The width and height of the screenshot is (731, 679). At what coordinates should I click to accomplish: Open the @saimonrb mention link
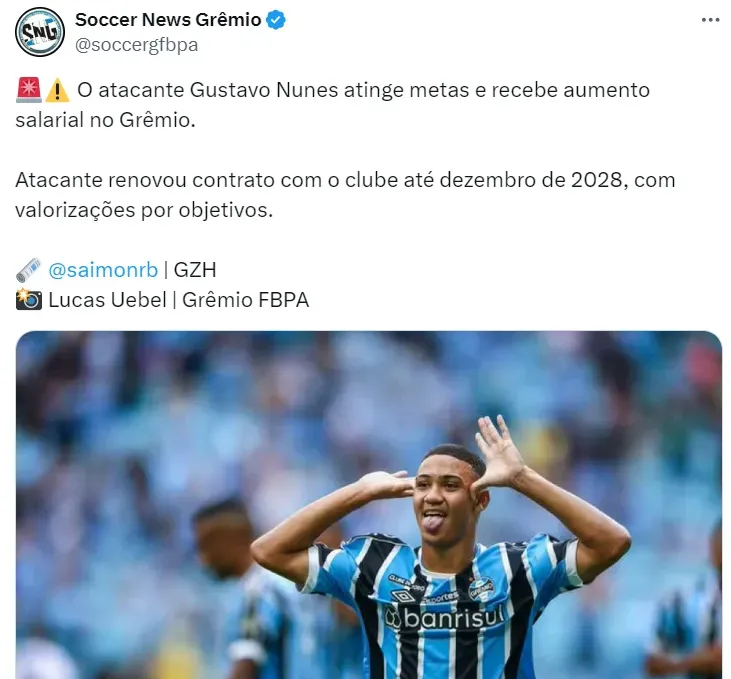(x=103, y=270)
